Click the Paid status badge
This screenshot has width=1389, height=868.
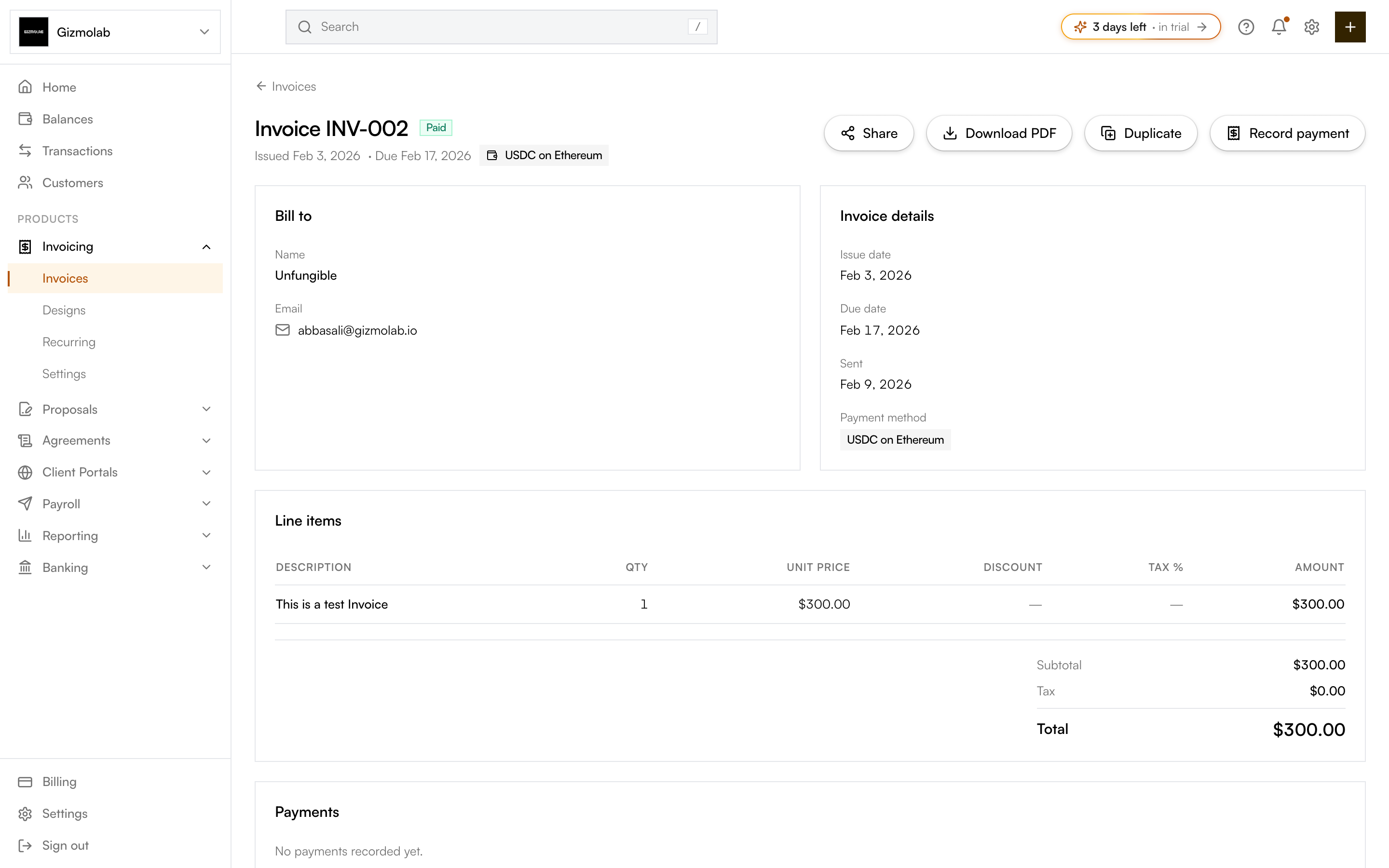click(x=436, y=127)
